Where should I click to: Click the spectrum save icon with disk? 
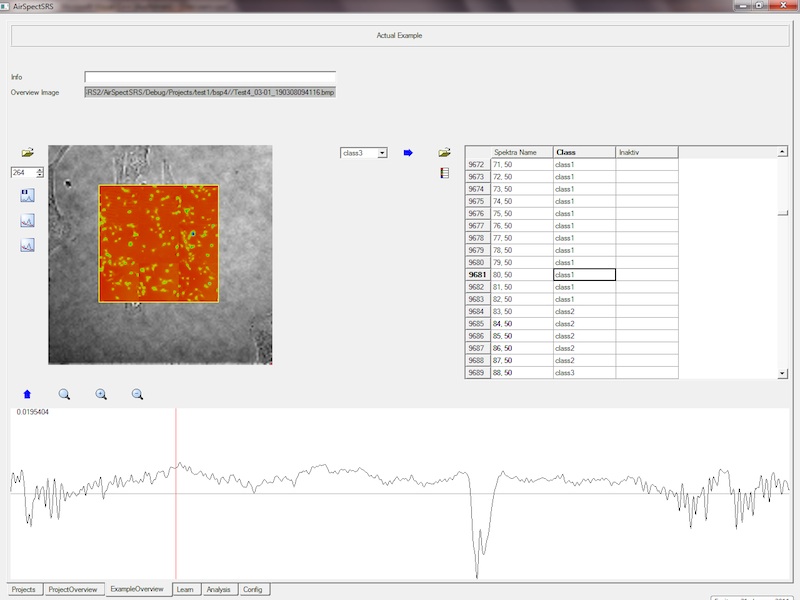[x=27, y=194]
